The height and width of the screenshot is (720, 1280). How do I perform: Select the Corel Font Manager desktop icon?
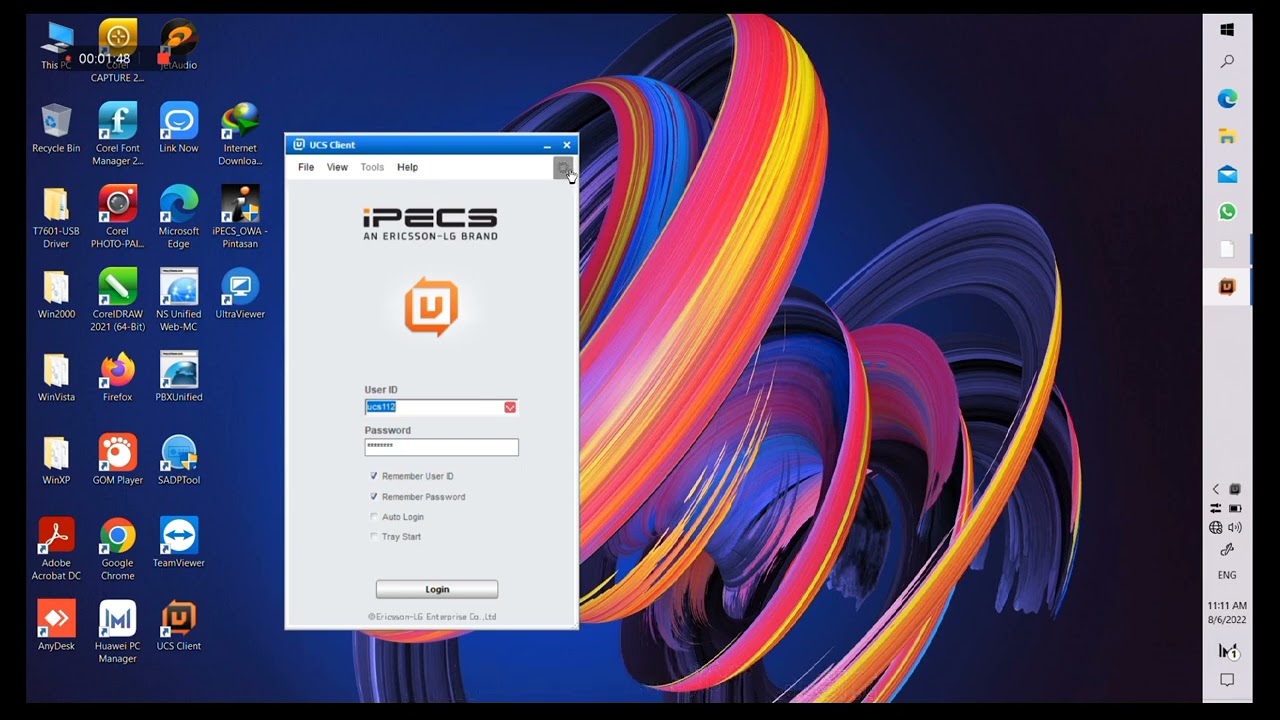click(117, 134)
